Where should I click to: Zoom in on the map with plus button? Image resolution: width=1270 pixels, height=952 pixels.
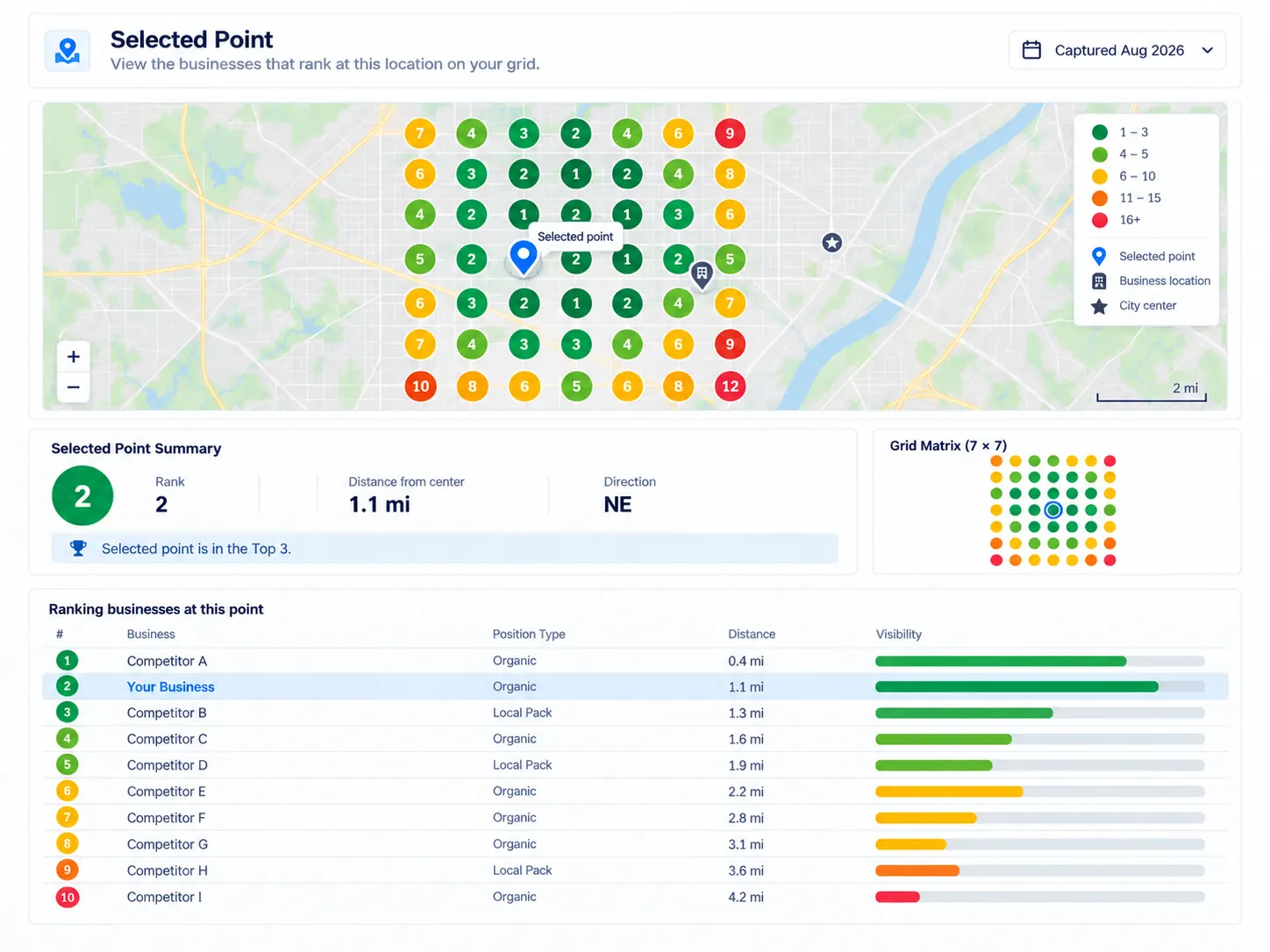[x=74, y=357]
